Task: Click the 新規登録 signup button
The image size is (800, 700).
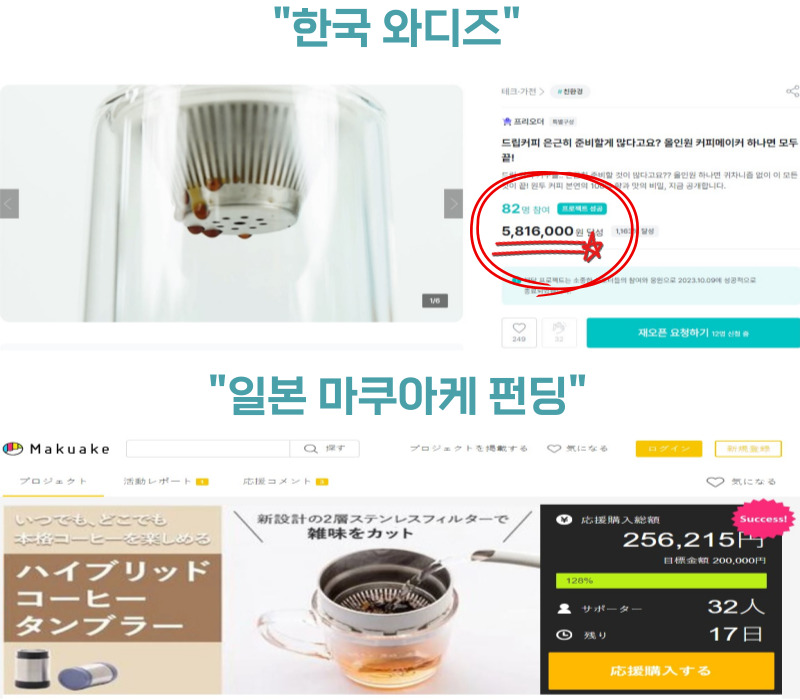Action: click(748, 448)
